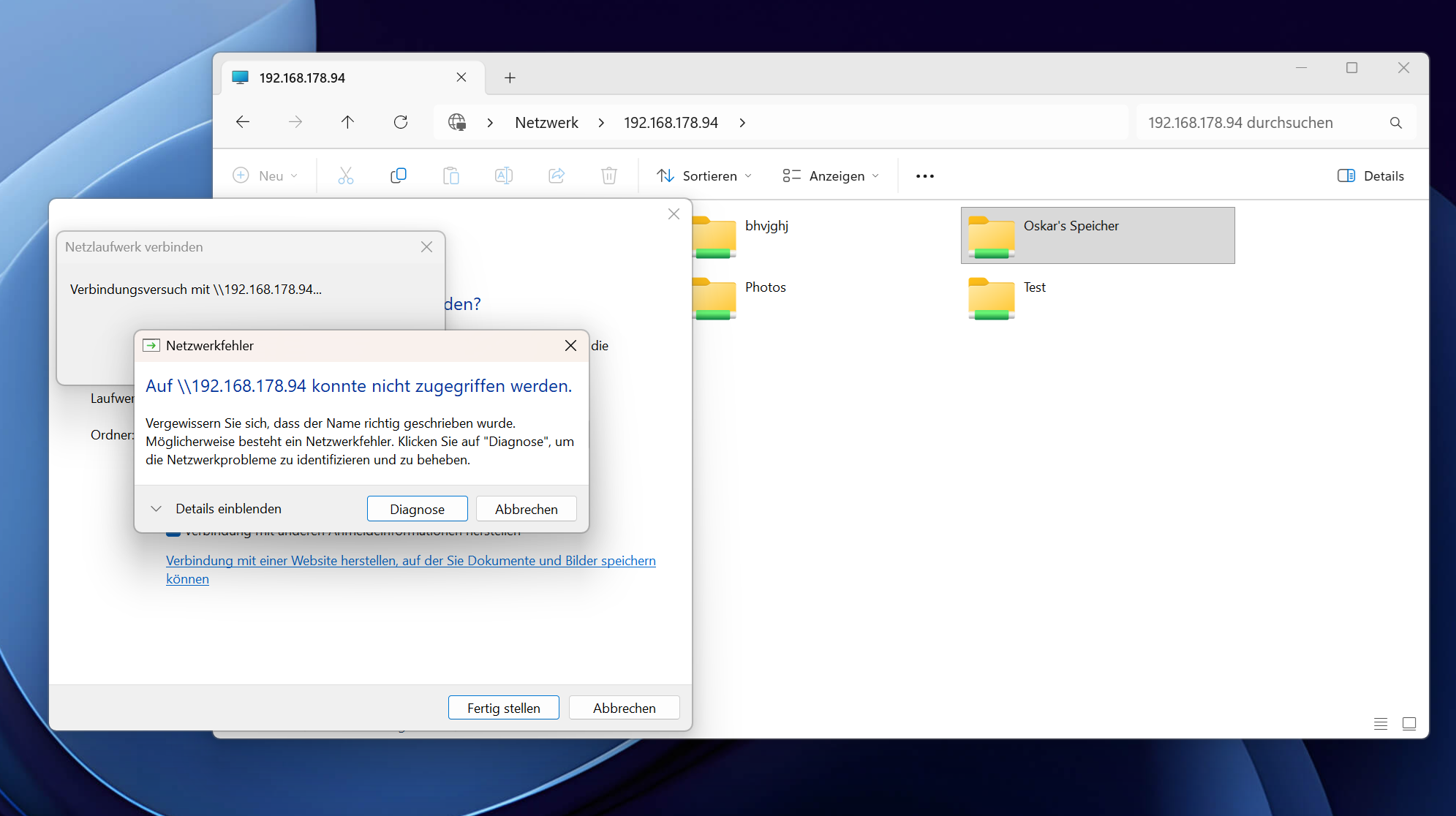Click the Rename icon in toolbar
This screenshot has height=816, width=1456.
click(x=504, y=175)
